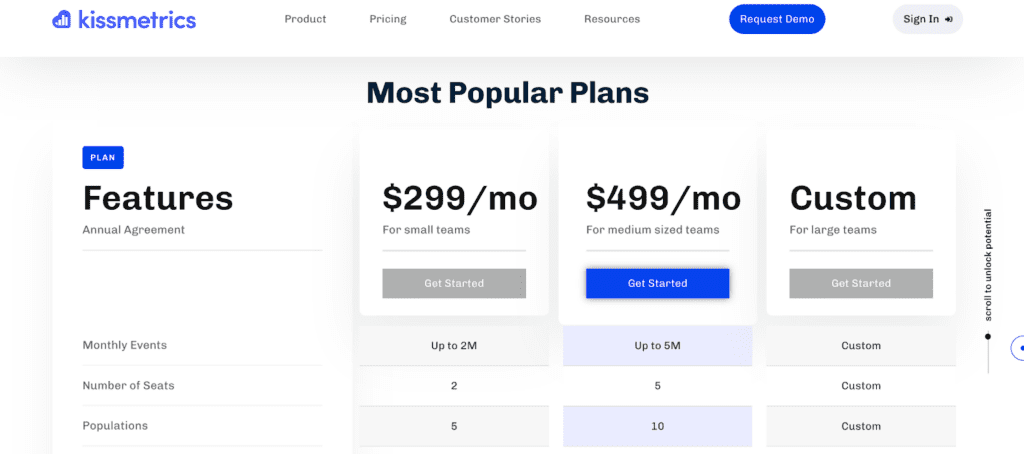Open the Resources menu
The image size is (1024, 454).
click(612, 19)
